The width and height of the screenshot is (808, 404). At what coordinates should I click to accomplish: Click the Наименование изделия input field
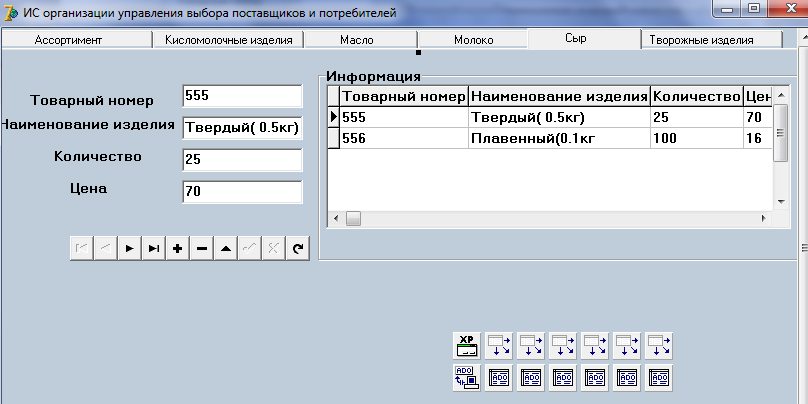(x=242, y=128)
